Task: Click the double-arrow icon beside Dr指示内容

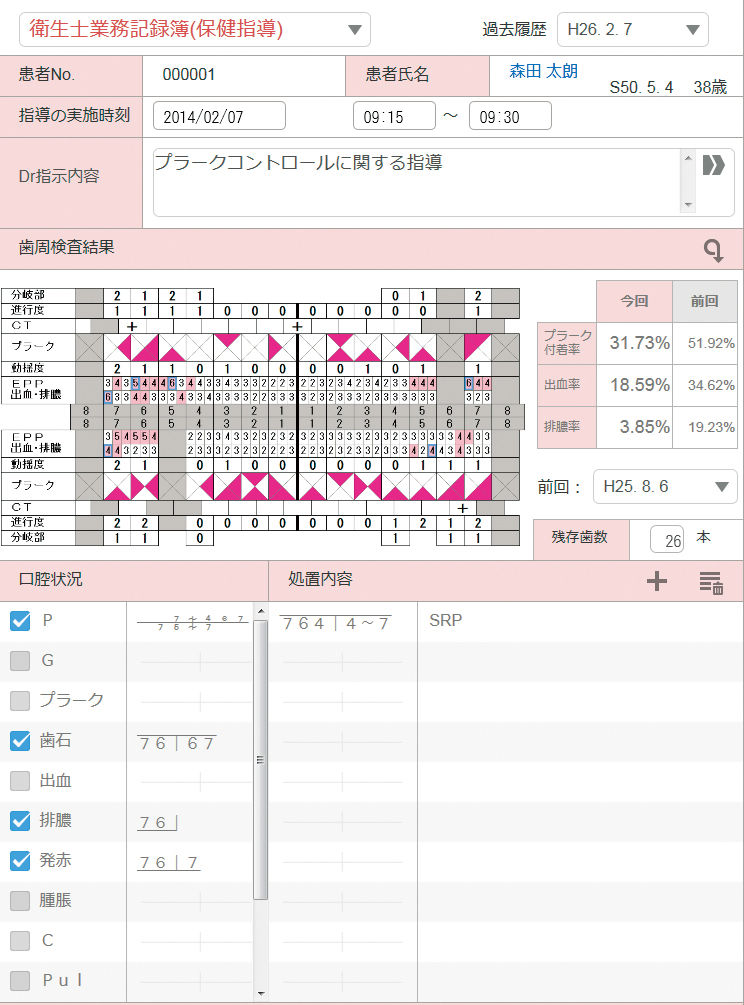Action: point(713,165)
